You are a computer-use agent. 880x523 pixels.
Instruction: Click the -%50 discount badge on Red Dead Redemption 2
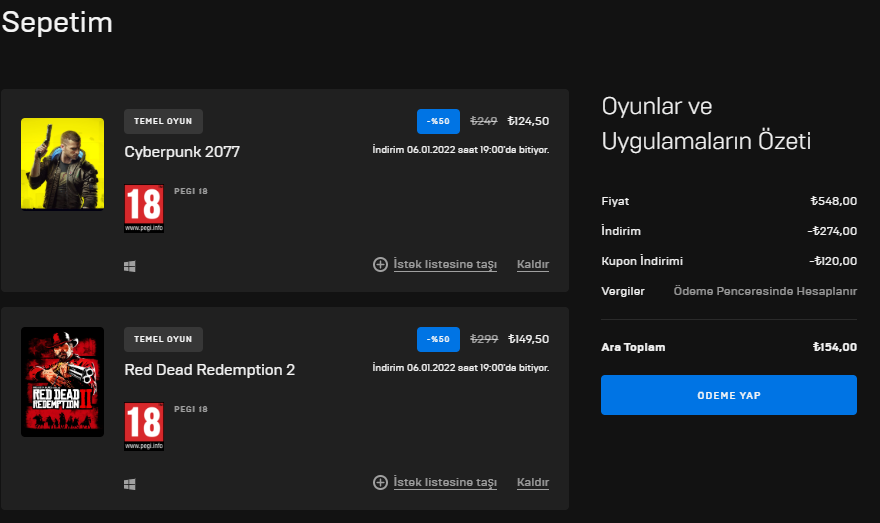[x=438, y=340]
